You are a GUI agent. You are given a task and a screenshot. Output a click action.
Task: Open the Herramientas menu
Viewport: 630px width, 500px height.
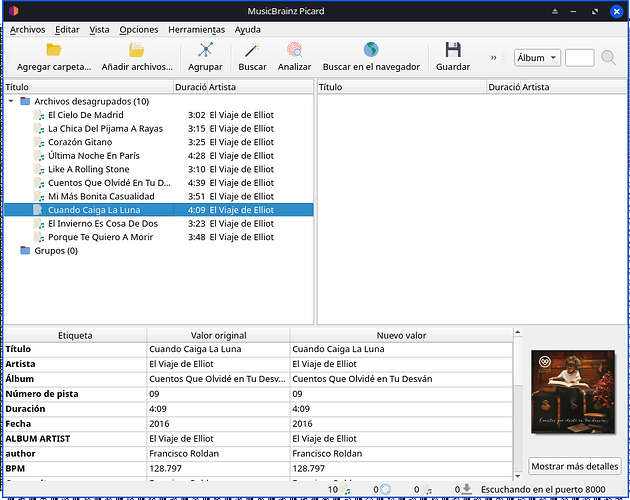(196, 30)
